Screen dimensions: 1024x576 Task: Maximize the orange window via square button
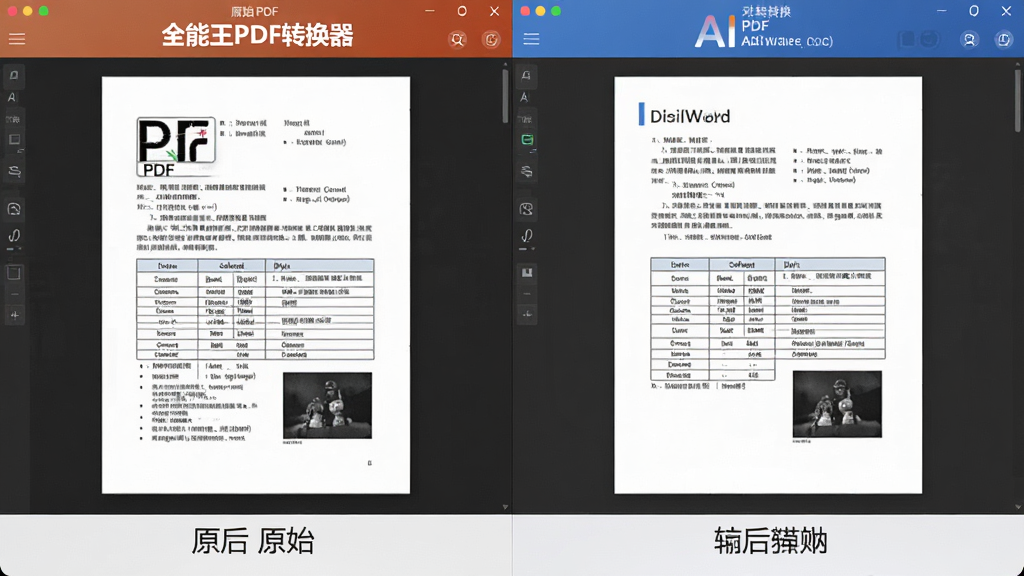click(462, 11)
